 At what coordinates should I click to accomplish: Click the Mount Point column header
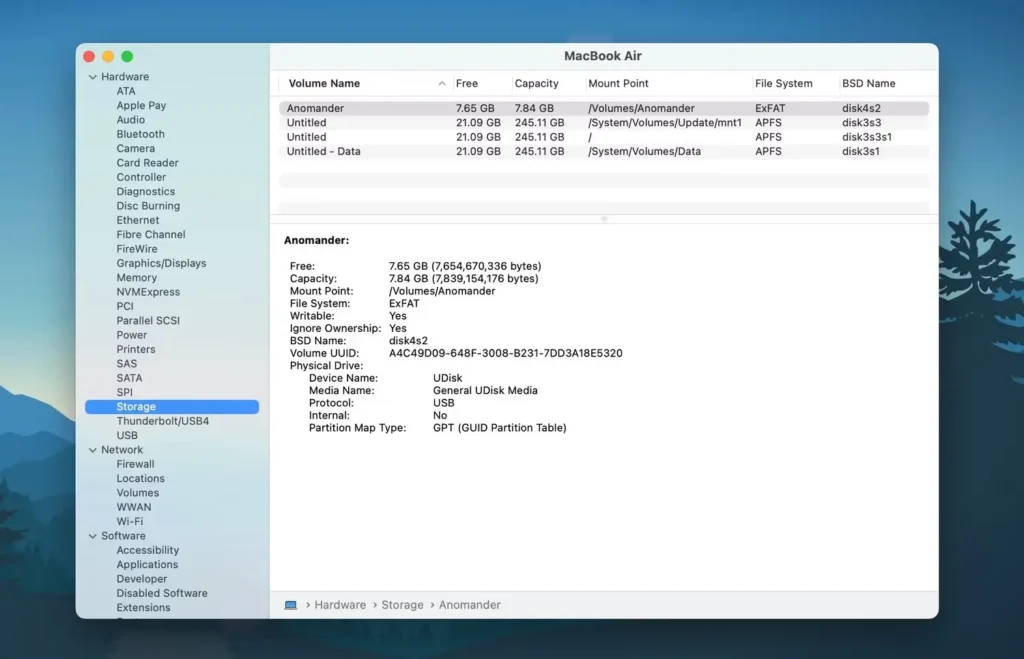coord(618,84)
